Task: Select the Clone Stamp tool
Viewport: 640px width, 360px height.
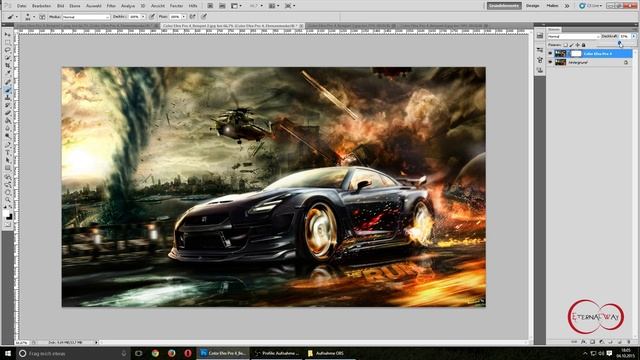Action: point(8,98)
